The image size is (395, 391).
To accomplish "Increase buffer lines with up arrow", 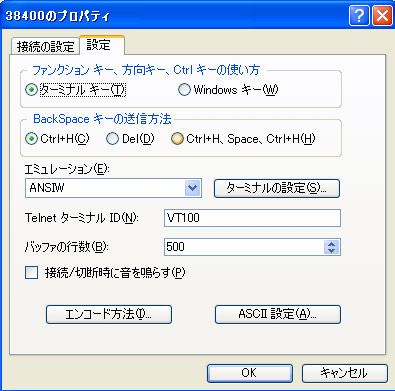I will pyautogui.click(x=331, y=244).
